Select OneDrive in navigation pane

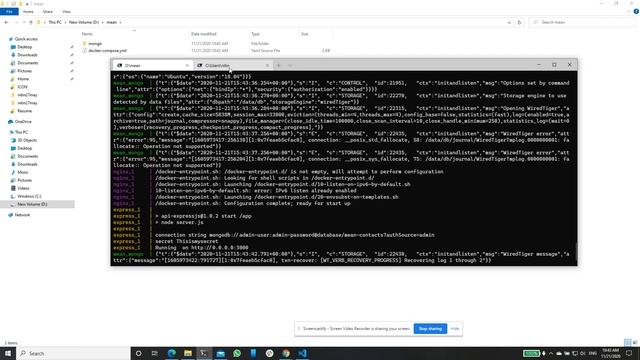pos(23,122)
